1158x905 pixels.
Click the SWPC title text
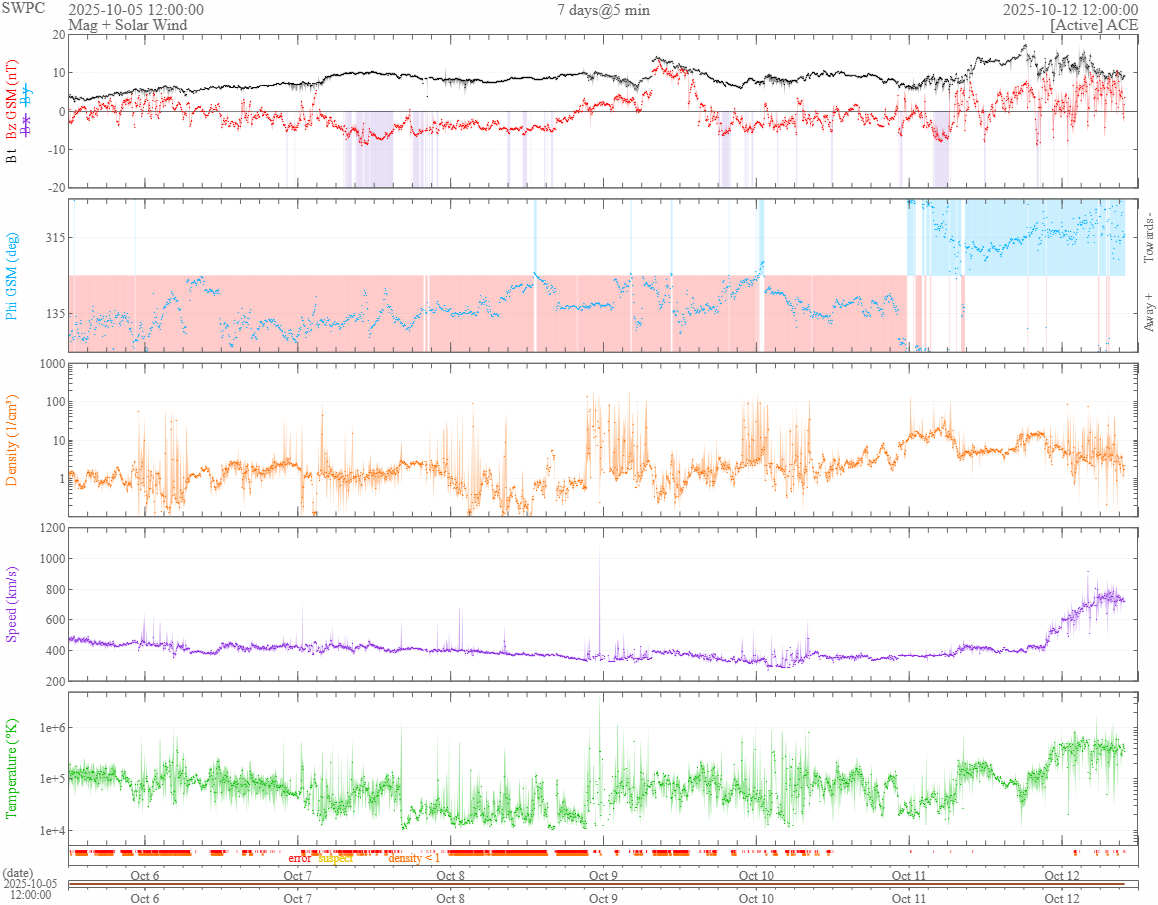point(24,8)
